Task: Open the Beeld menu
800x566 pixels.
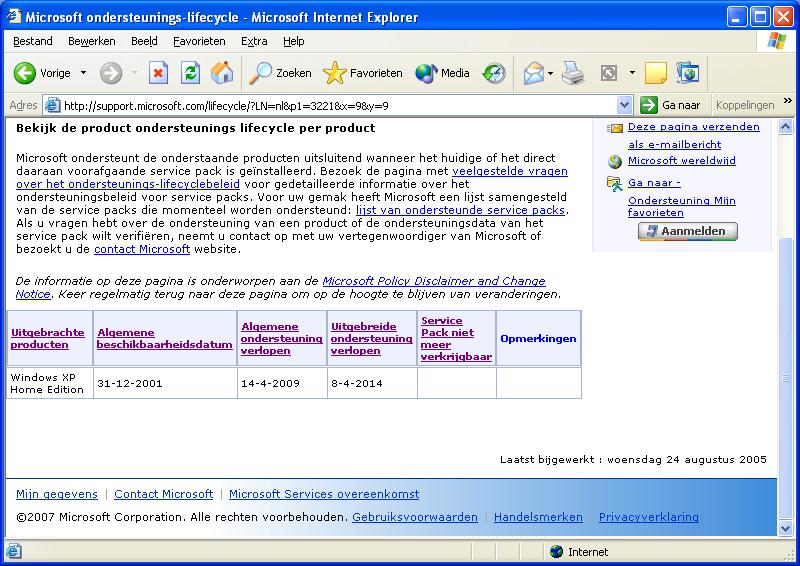Action: point(144,41)
